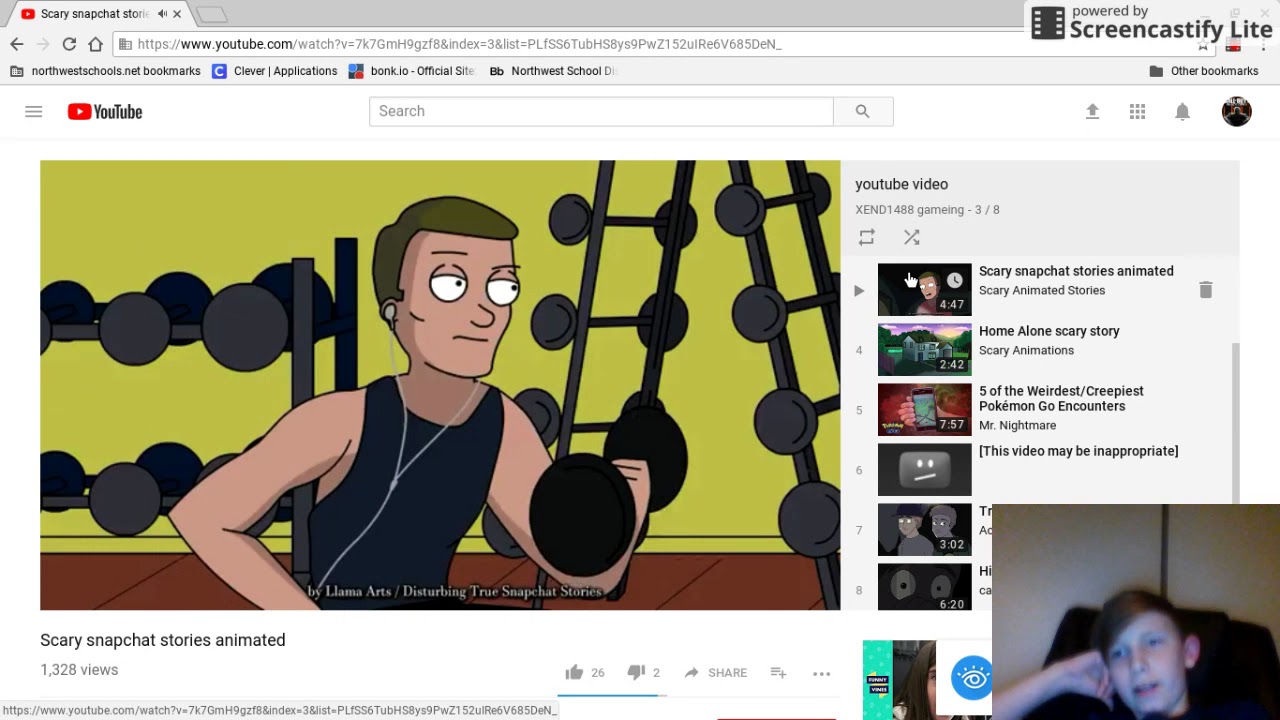Reload the page
Image resolution: width=1280 pixels, height=720 pixels.
point(69,44)
